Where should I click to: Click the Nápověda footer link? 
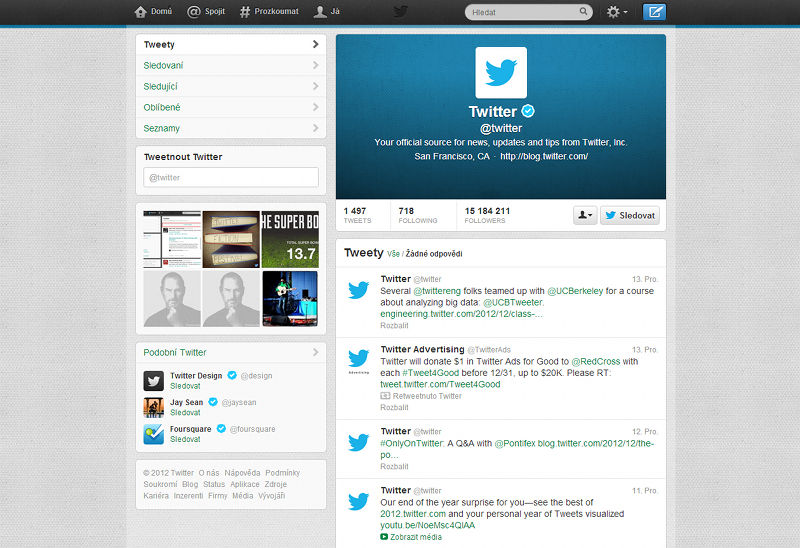click(242, 473)
